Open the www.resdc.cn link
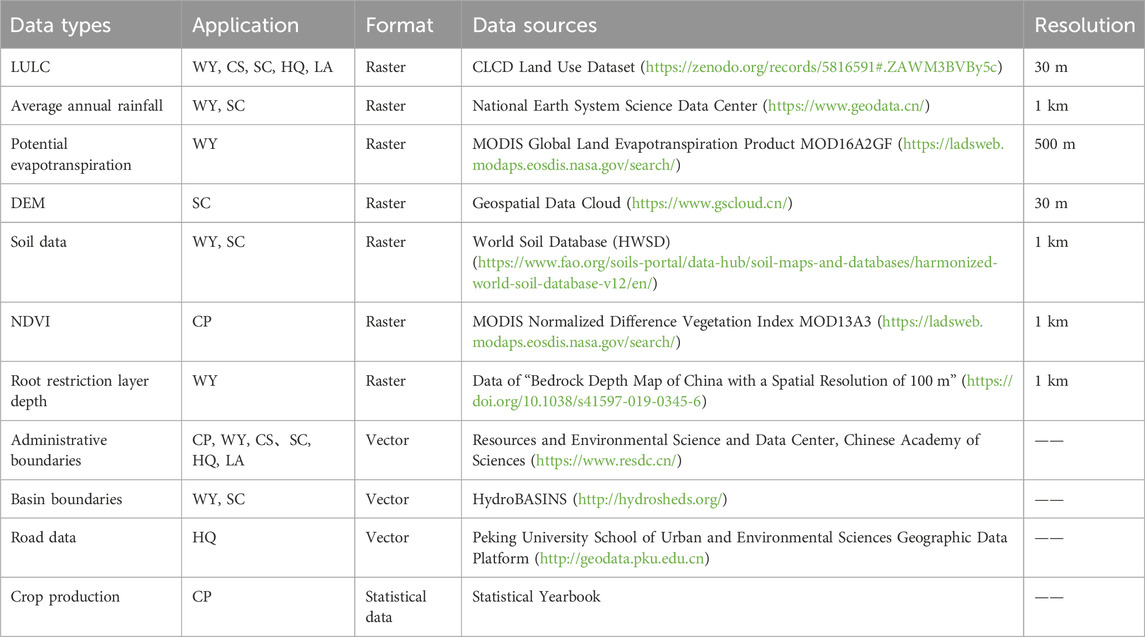Viewport: 1145px width, 637px height. click(x=606, y=461)
